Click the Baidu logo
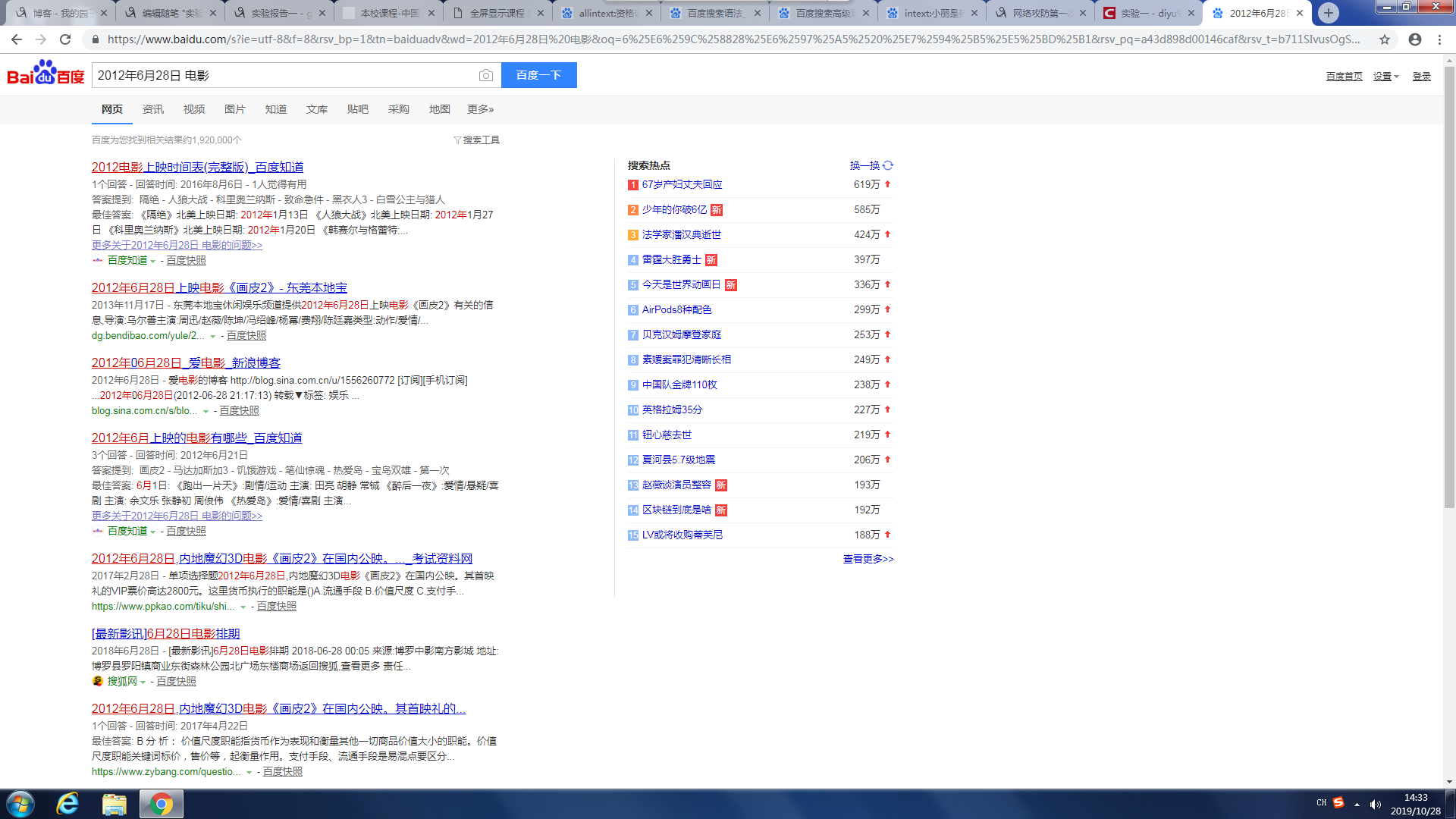 click(45, 74)
